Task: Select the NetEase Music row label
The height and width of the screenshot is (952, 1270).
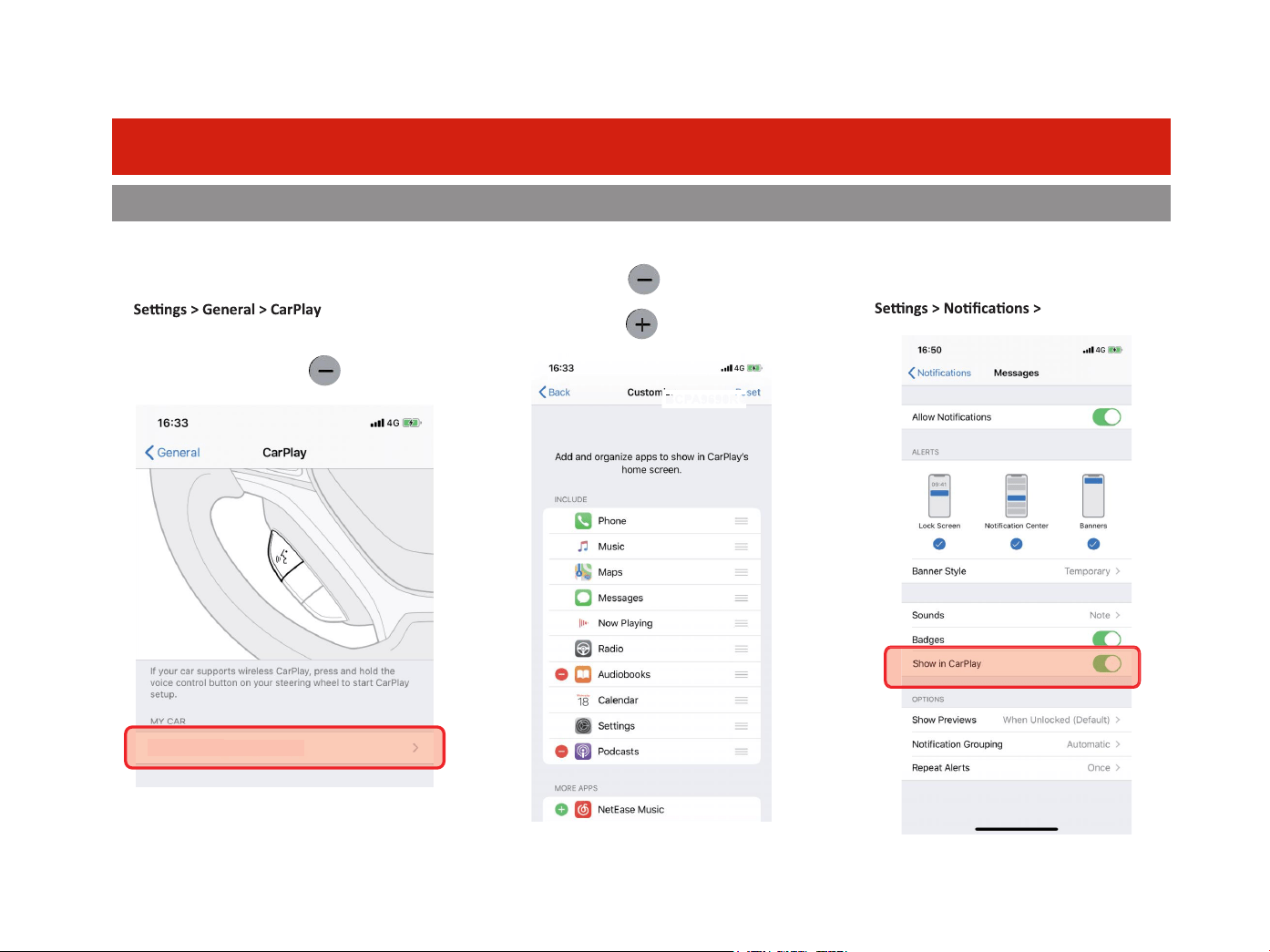Action: click(630, 809)
